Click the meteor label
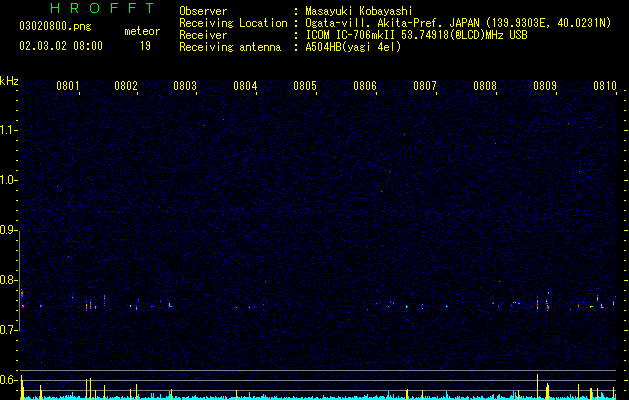 pyautogui.click(x=142, y=31)
